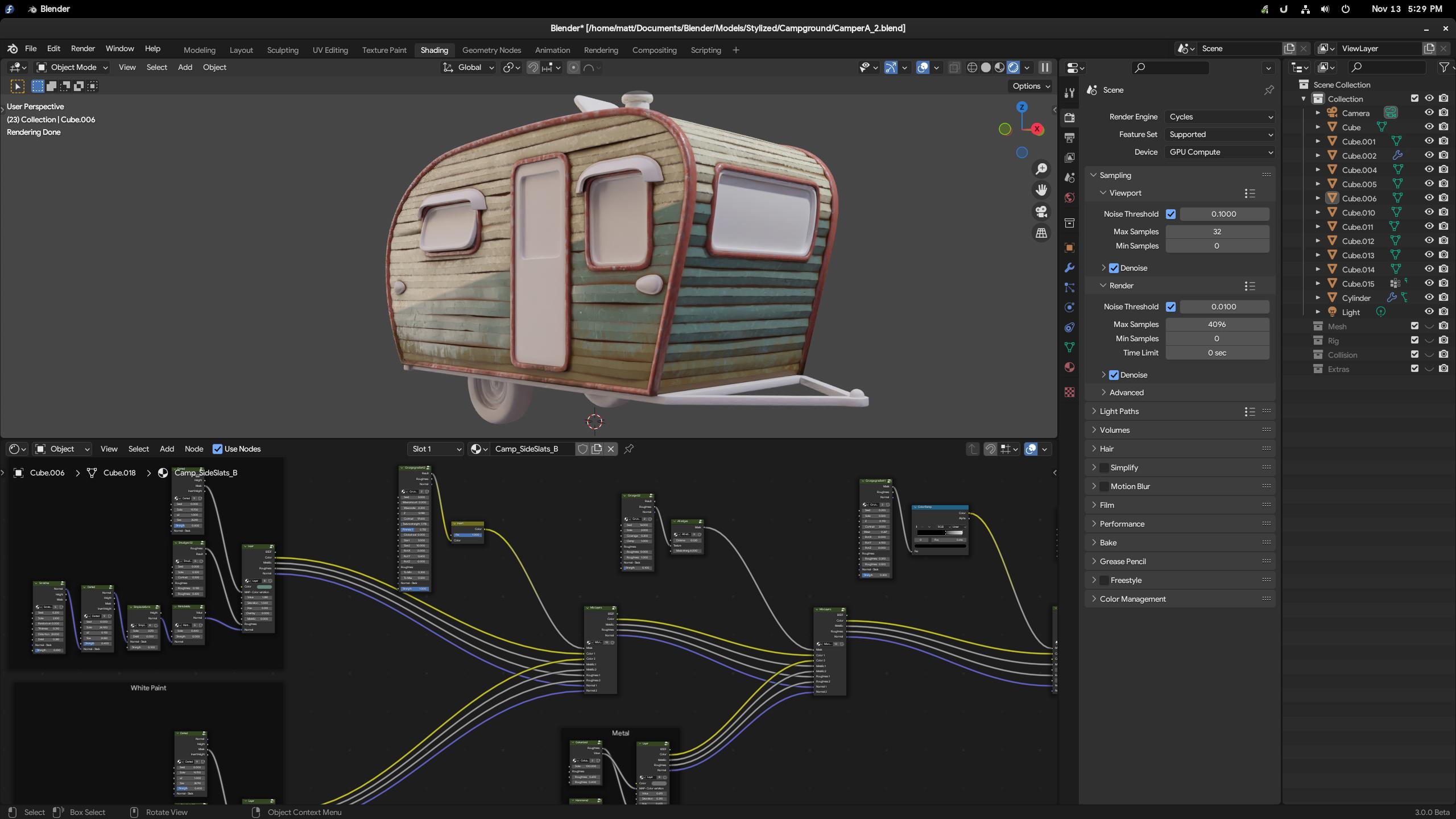Click Cube.018 in node editor breadcrumb
Screen dimensions: 1456x819
tap(119, 473)
